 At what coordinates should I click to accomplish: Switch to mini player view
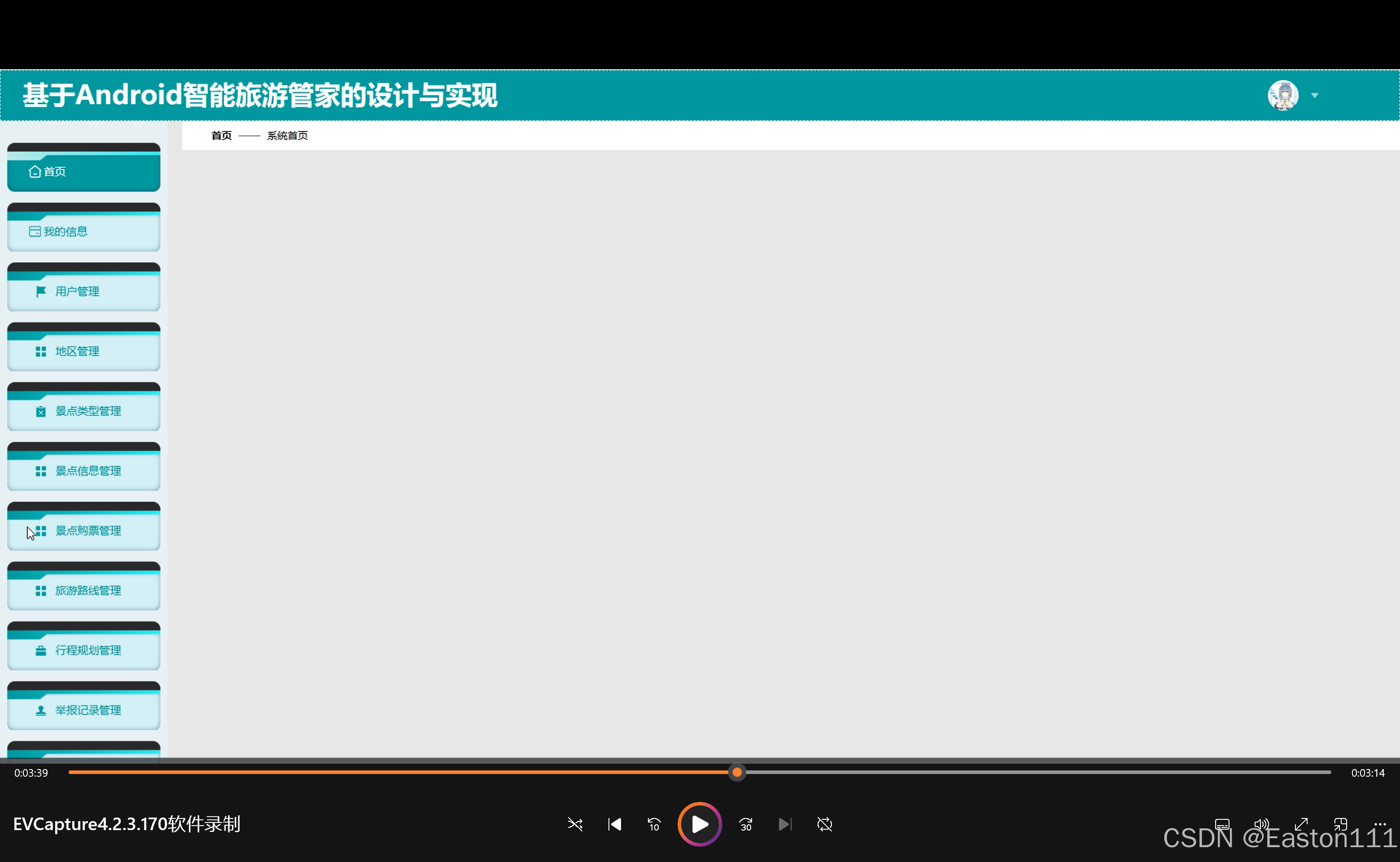coord(1340,824)
